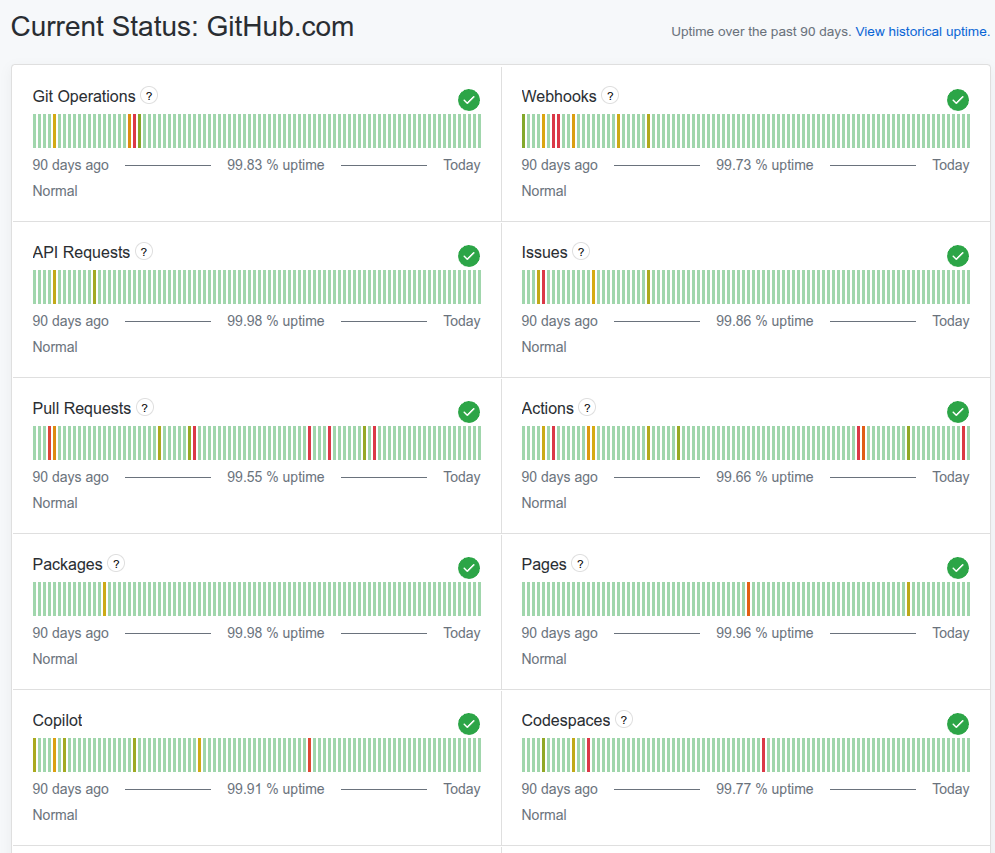The image size is (995, 853).
Task: Click the Pull Requests question mark icon
Action: point(145,407)
